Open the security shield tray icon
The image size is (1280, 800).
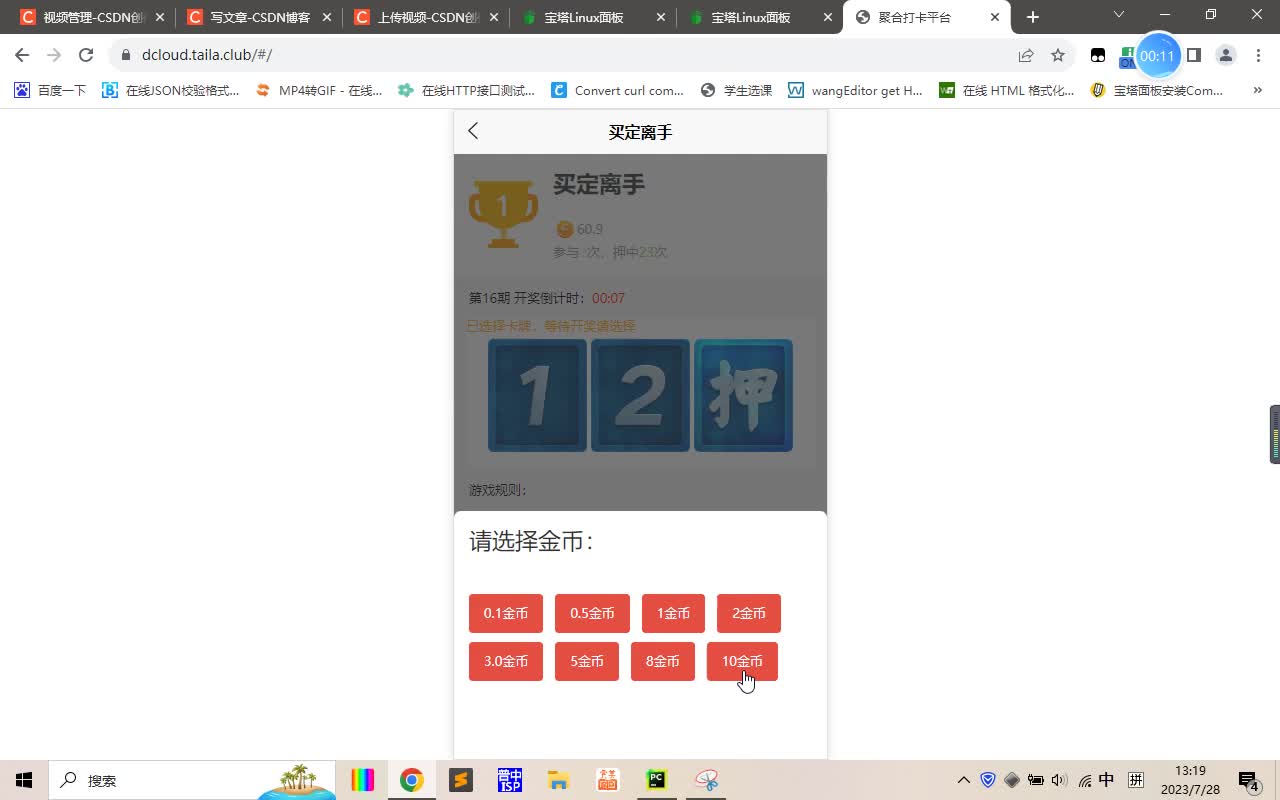pos(988,780)
